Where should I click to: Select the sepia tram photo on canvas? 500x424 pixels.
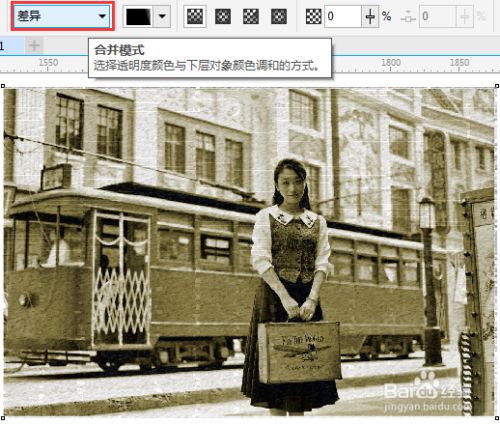[249, 252]
